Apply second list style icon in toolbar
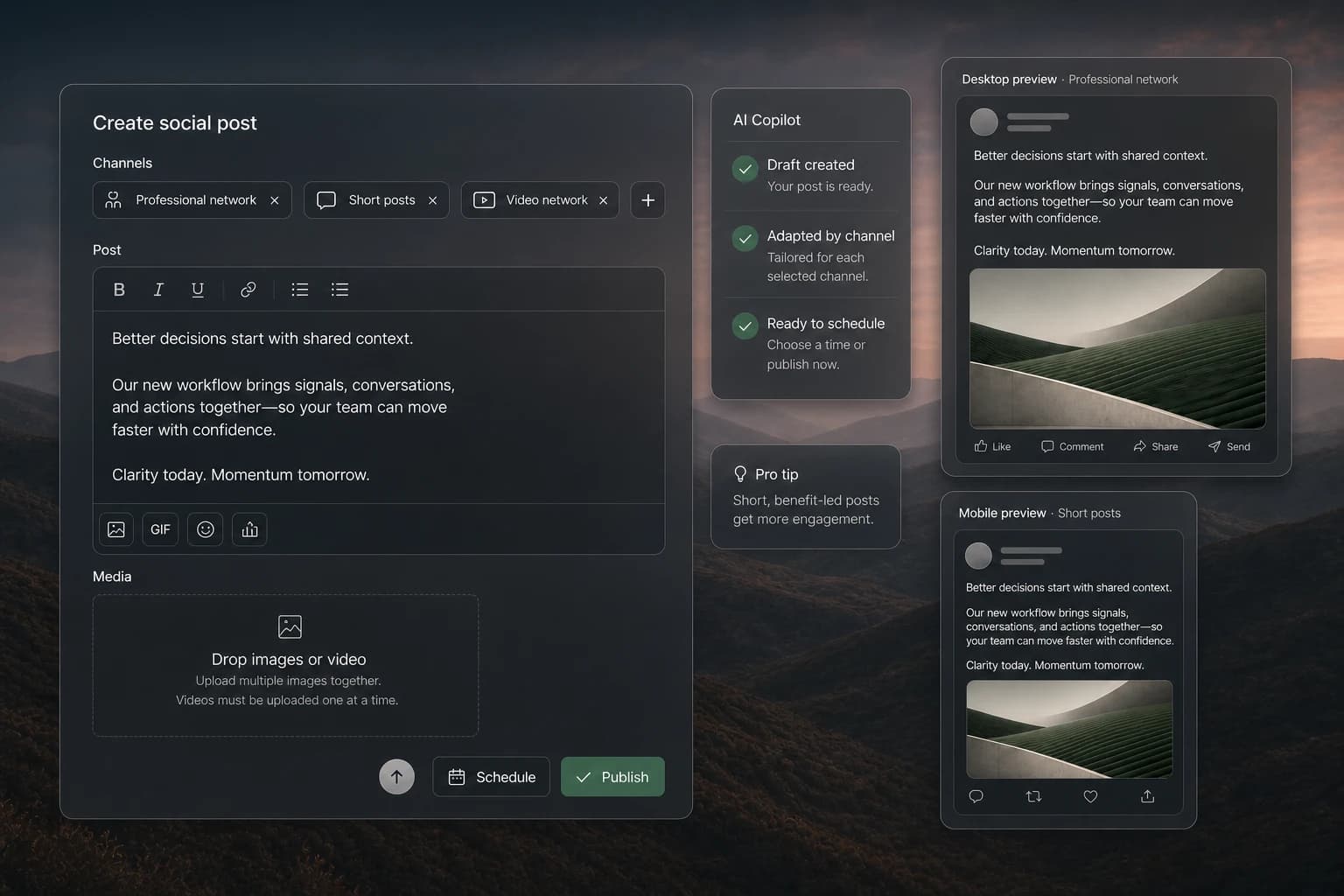Image resolution: width=1344 pixels, height=896 pixels. click(x=339, y=290)
